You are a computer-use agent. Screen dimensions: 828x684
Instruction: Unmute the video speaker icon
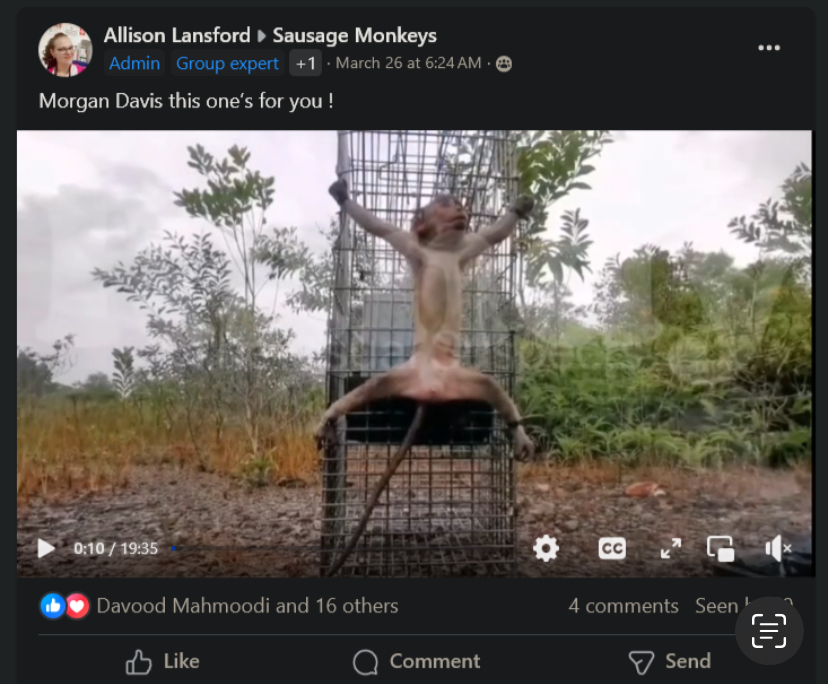click(778, 548)
